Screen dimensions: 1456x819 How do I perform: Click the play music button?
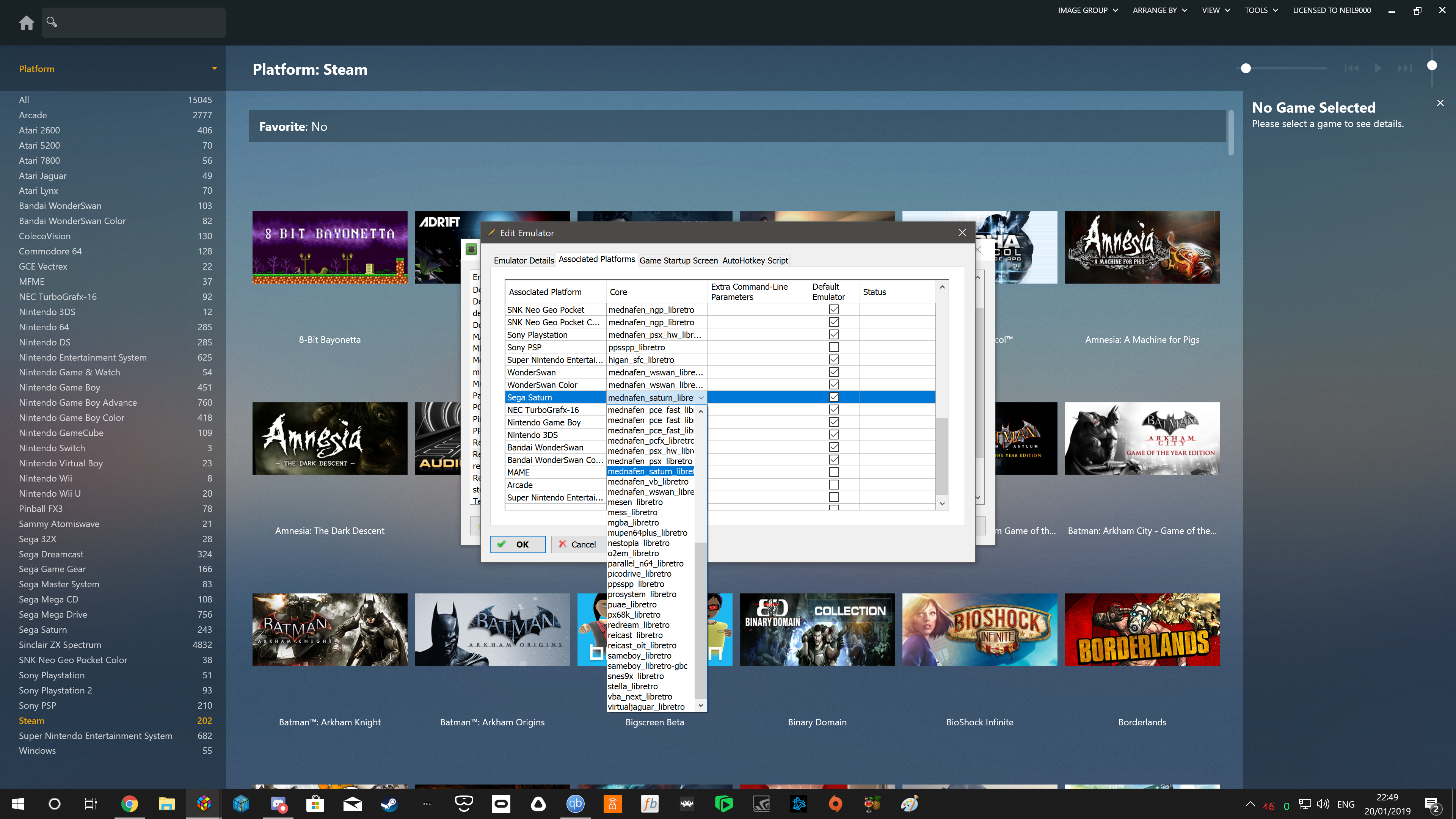[1378, 68]
